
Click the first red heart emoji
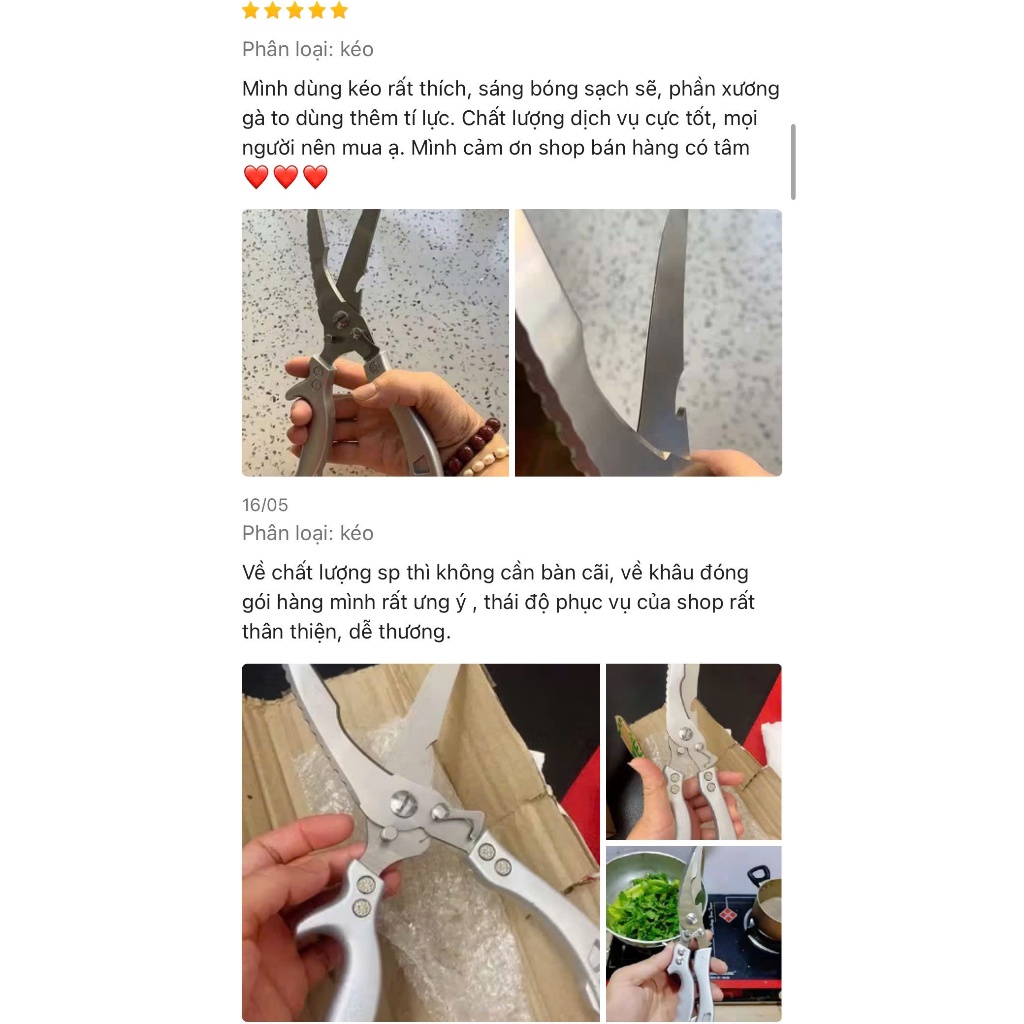(x=256, y=177)
